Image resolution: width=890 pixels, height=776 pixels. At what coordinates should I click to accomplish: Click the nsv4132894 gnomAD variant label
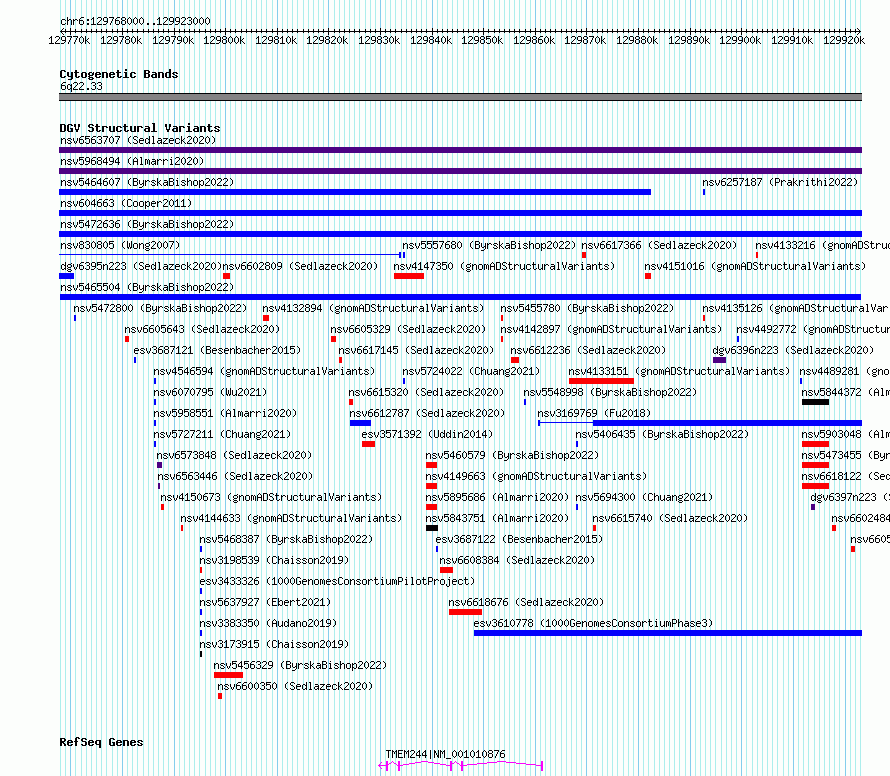373,308
